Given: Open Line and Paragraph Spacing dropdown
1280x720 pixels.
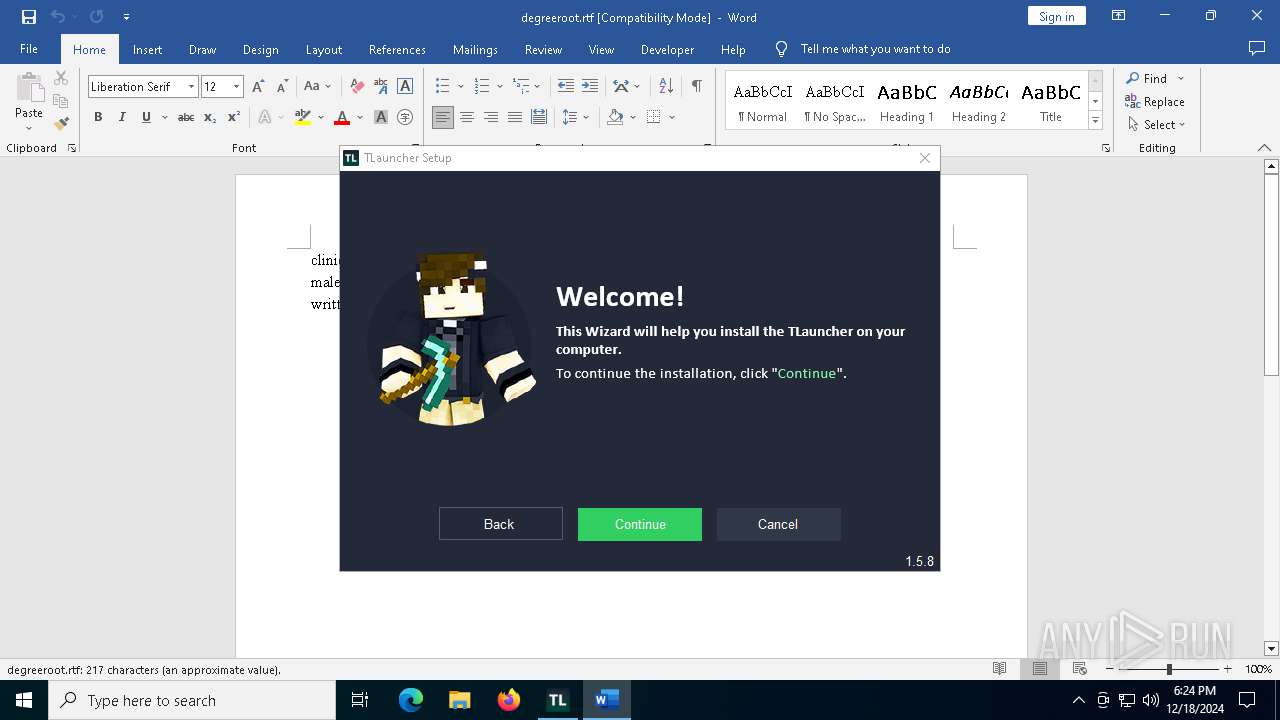Looking at the screenshot, I should 576,117.
